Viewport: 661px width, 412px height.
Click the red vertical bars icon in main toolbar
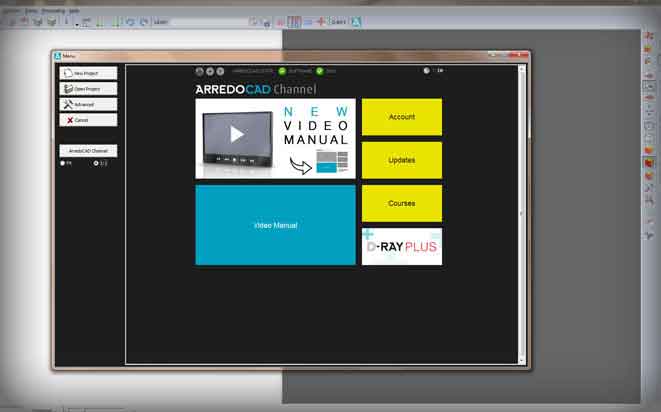[x=294, y=22]
